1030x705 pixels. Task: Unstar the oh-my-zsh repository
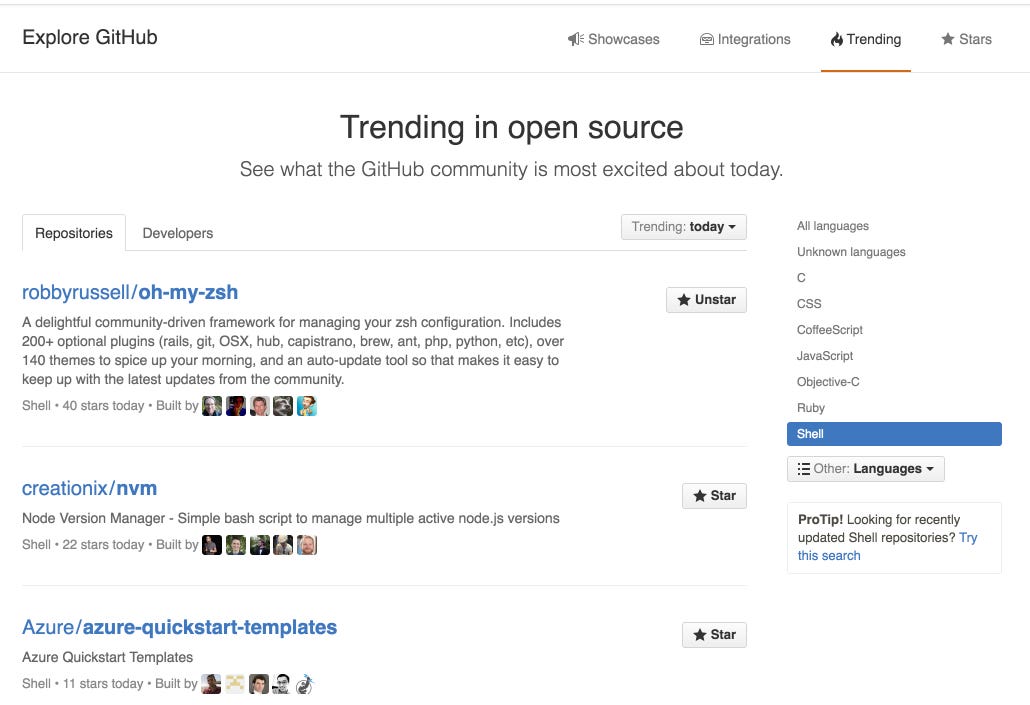(706, 300)
